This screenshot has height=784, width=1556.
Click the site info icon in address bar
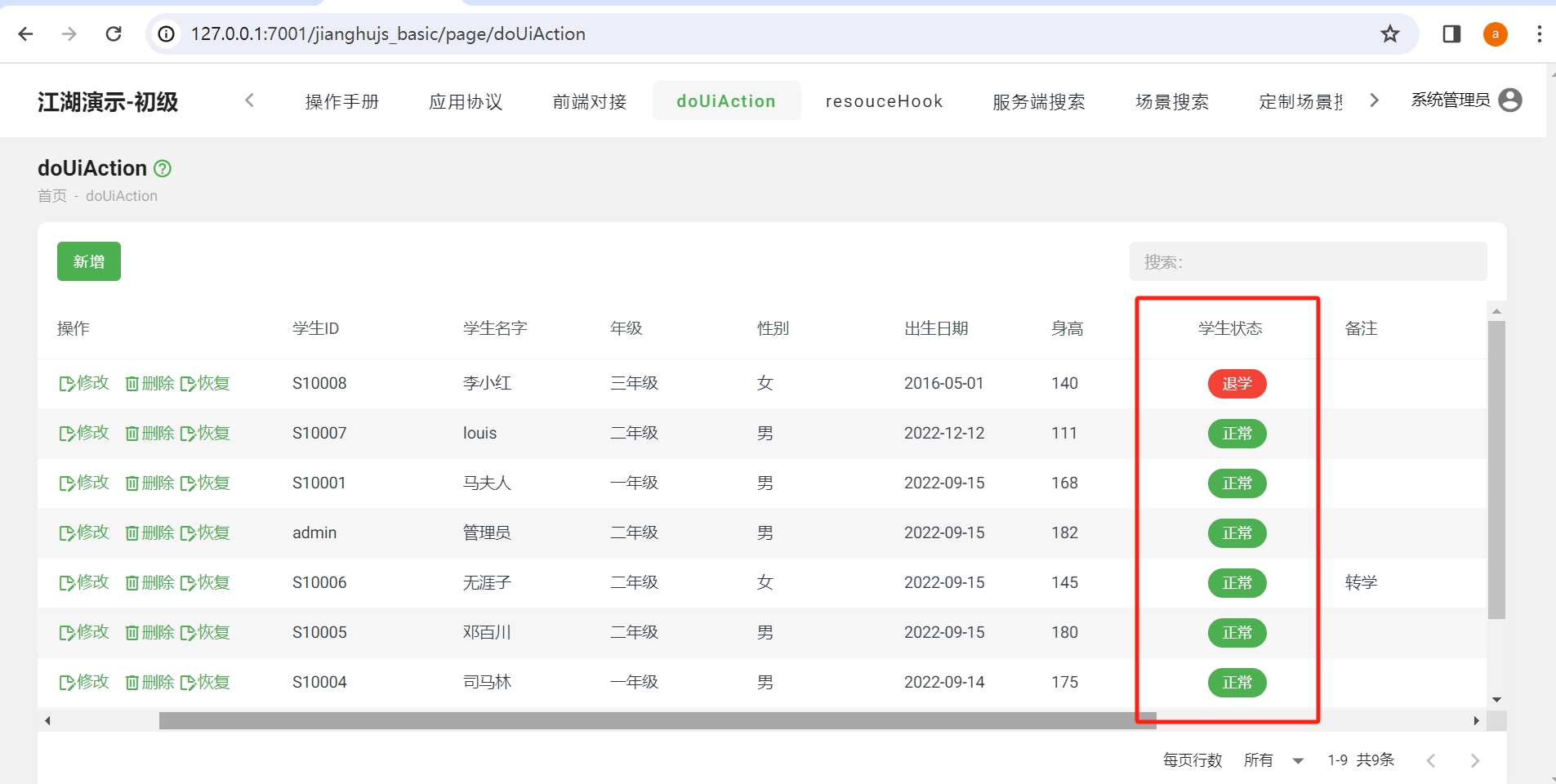[x=166, y=33]
